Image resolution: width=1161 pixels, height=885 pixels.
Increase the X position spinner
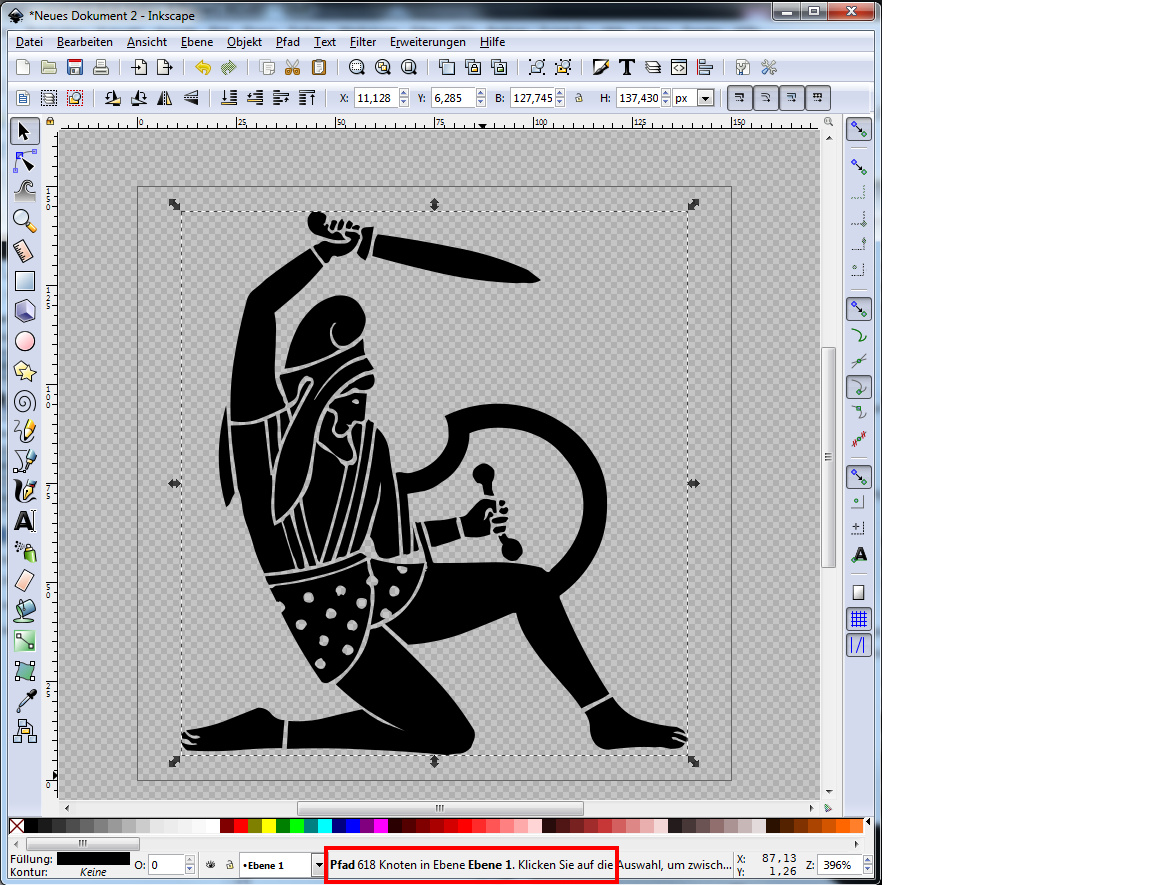point(404,94)
